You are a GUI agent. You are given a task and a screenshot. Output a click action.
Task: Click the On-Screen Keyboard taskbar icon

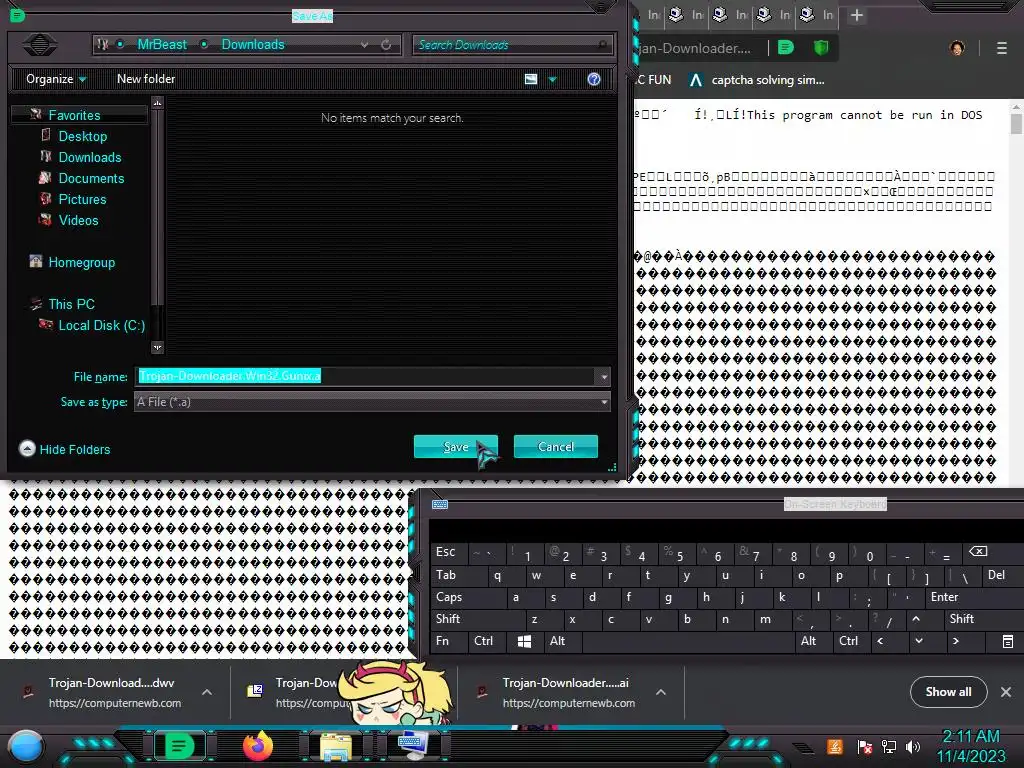click(413, 746)
